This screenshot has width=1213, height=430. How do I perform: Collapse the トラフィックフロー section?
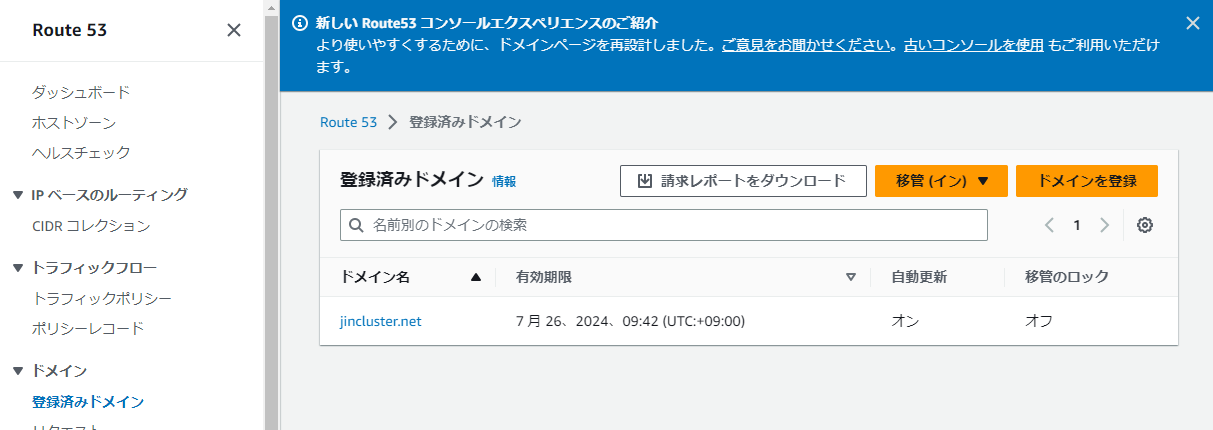click(18, 268)
